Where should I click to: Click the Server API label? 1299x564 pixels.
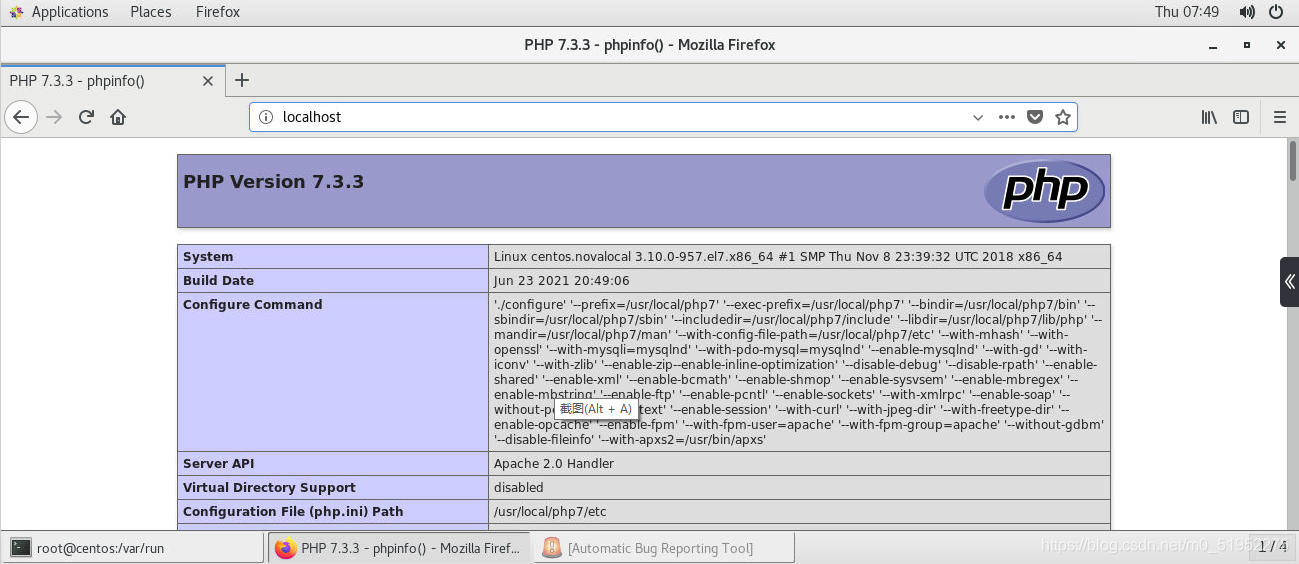pos(217,464)
